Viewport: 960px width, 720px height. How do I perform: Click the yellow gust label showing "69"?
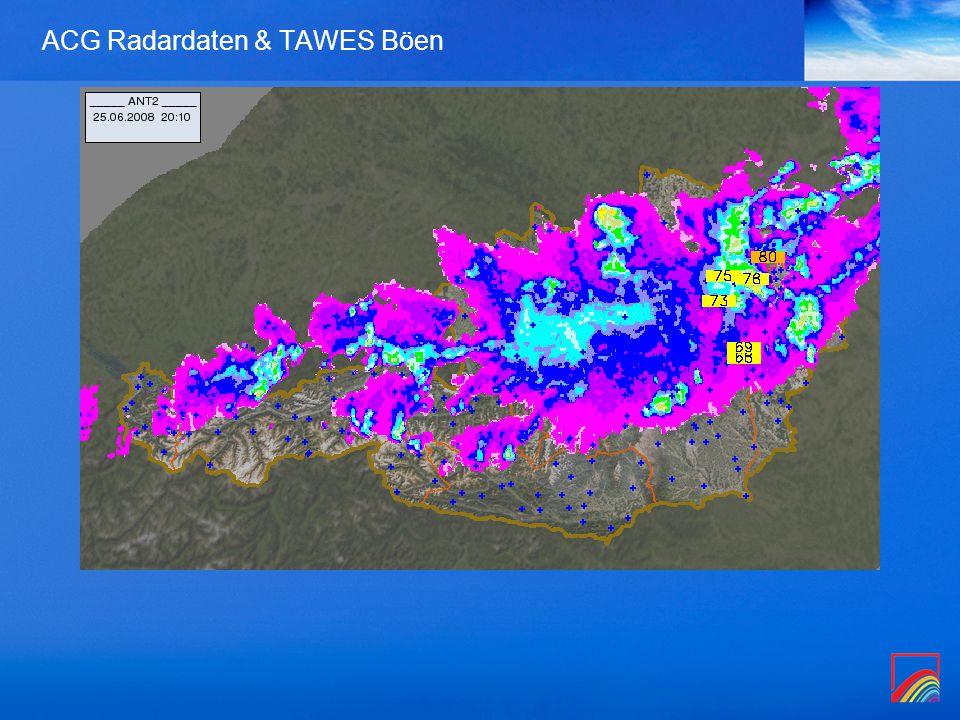tap(744, 347)
